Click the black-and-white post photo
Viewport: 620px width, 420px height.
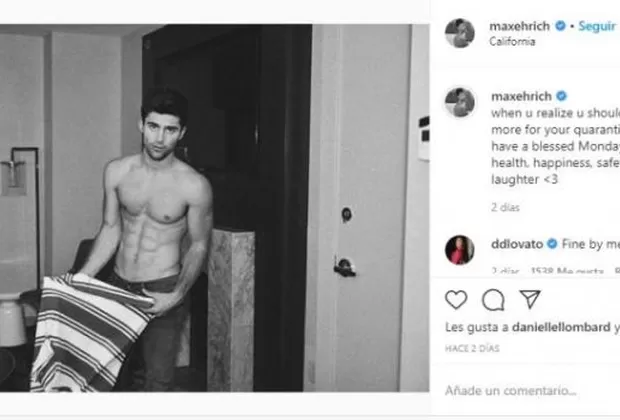(x=215, y=208)
